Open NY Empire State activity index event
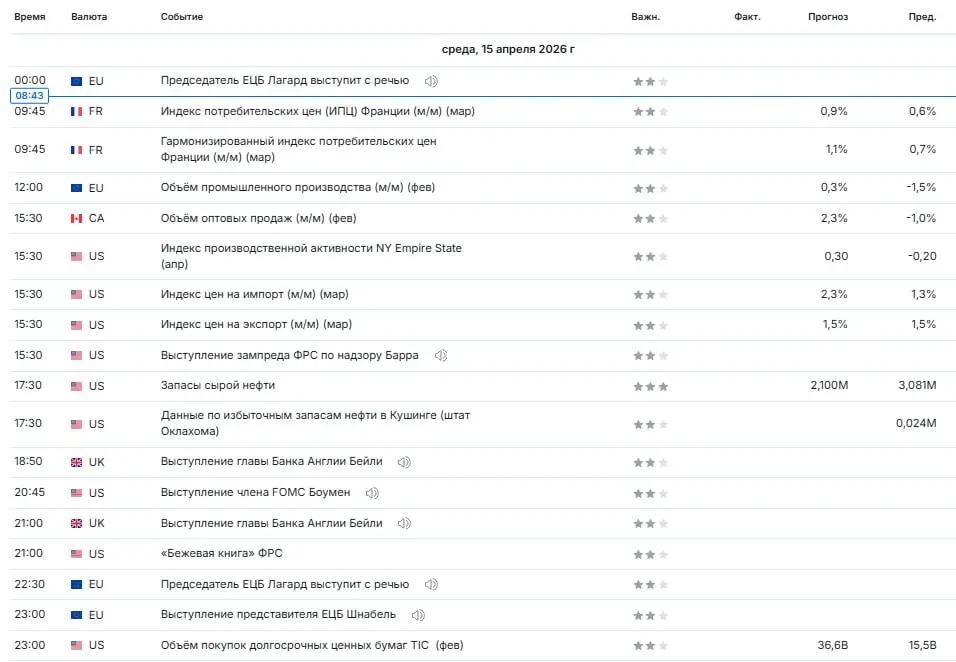956x662 pixels. tap(312, 256)
